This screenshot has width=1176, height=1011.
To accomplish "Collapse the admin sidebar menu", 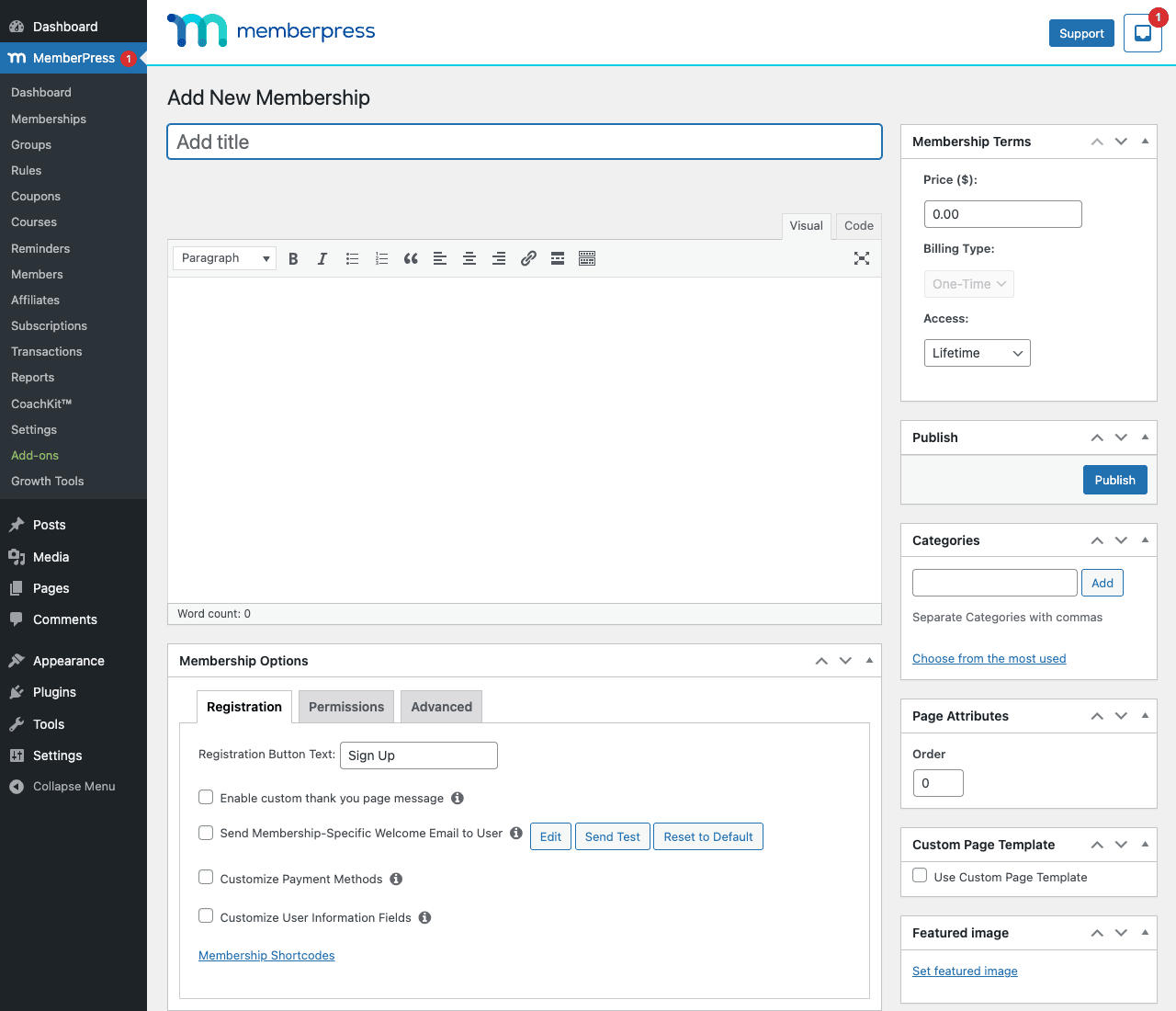I will [x=73, y=786].
